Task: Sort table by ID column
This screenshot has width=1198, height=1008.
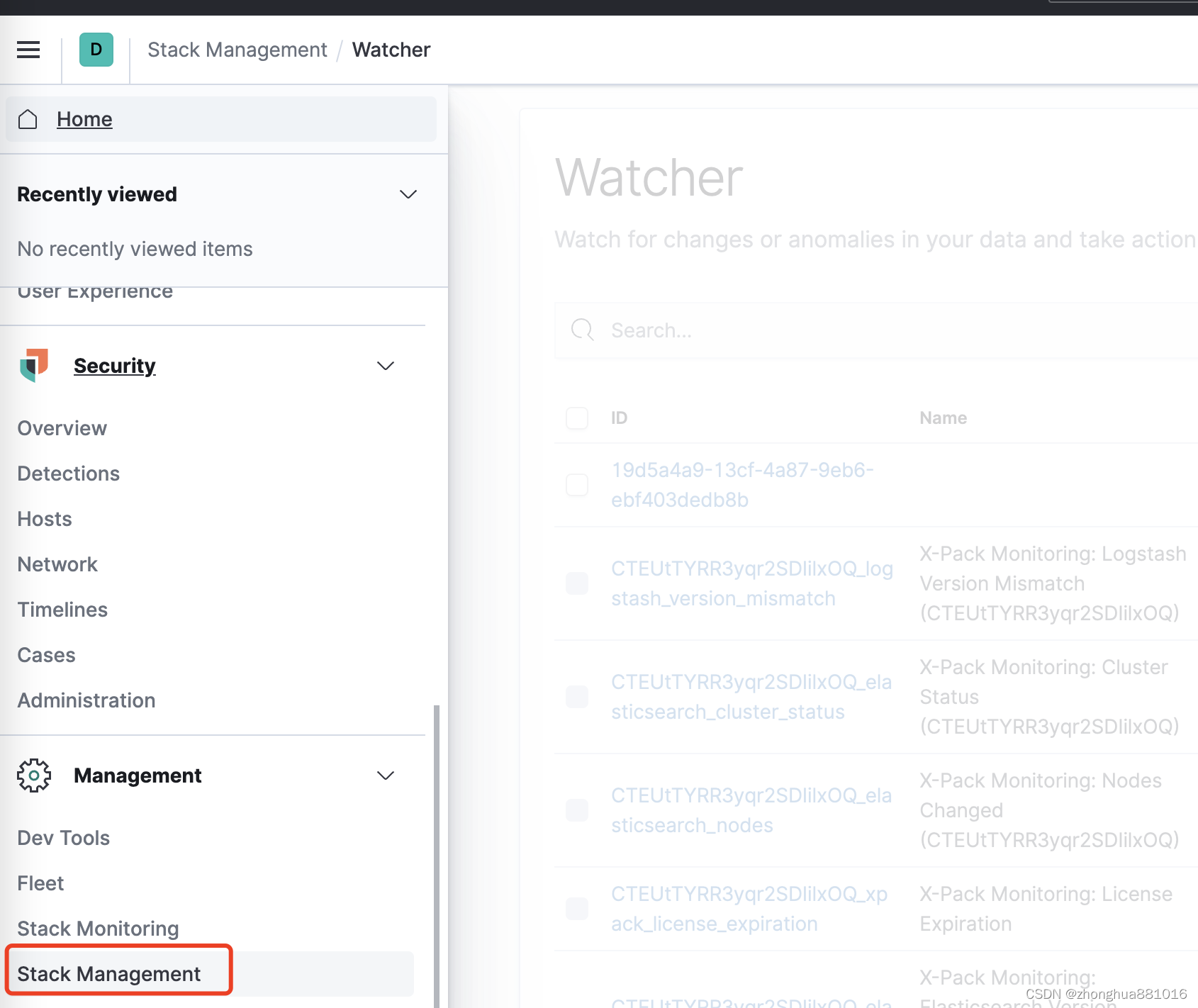Action: click(619, 418)
